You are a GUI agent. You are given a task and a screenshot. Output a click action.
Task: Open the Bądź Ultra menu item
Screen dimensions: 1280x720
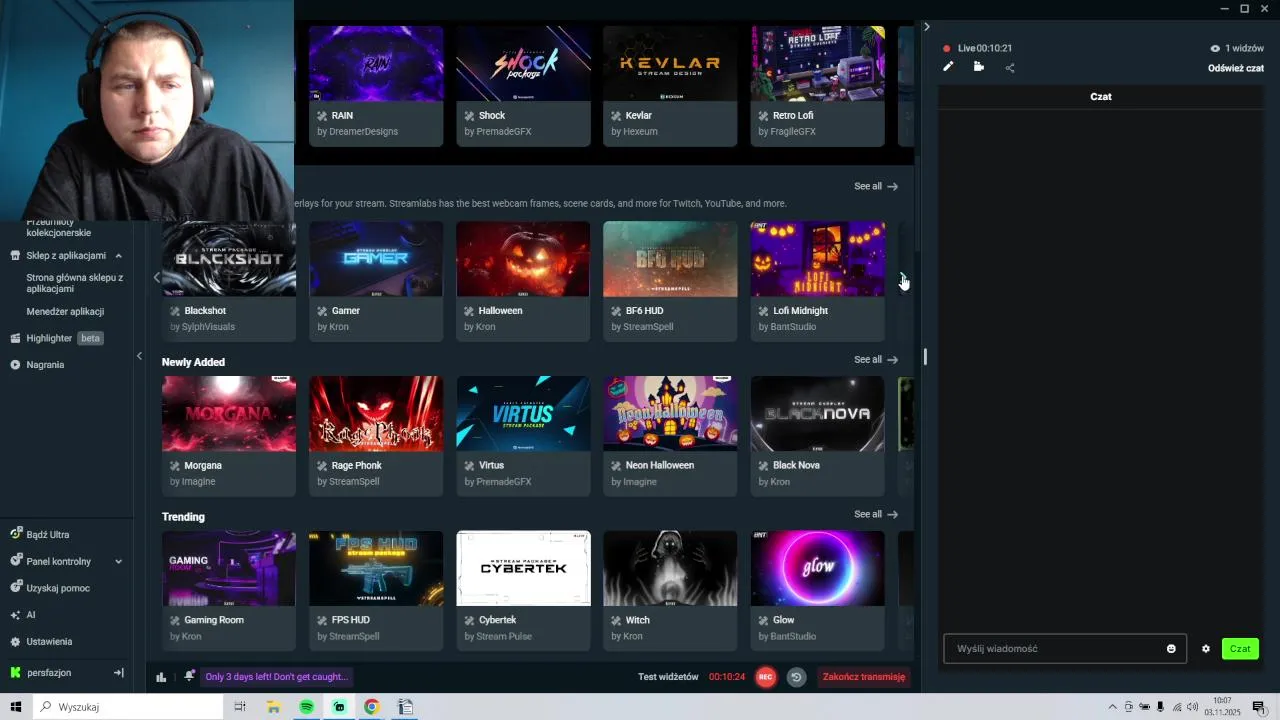[48, 535]
